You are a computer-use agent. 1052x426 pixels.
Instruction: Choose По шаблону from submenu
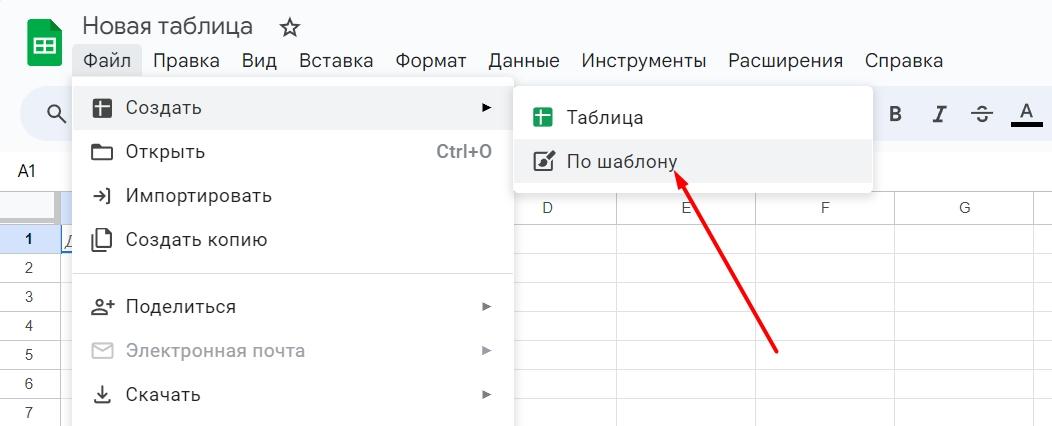621,161
